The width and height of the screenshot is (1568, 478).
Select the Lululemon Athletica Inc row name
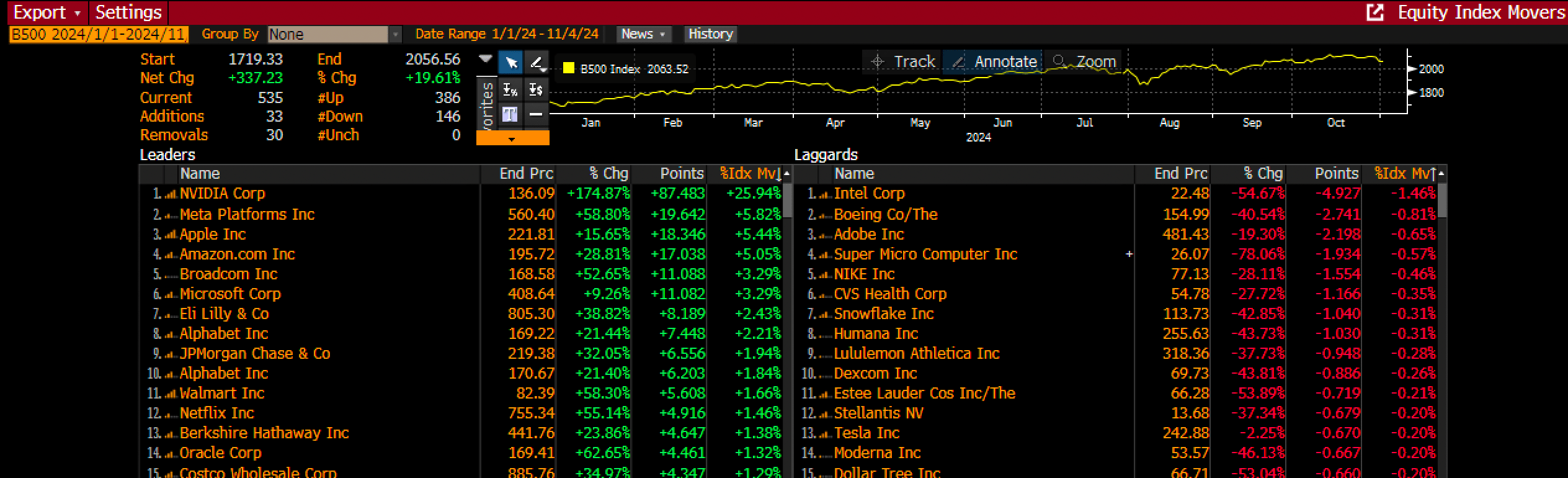[917, 353]
